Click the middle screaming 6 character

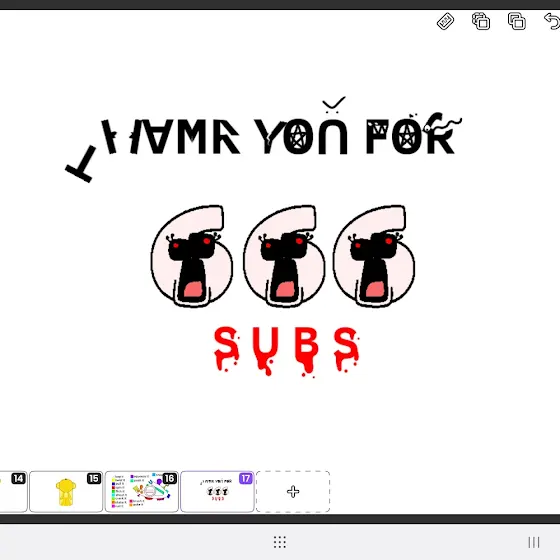284,256
